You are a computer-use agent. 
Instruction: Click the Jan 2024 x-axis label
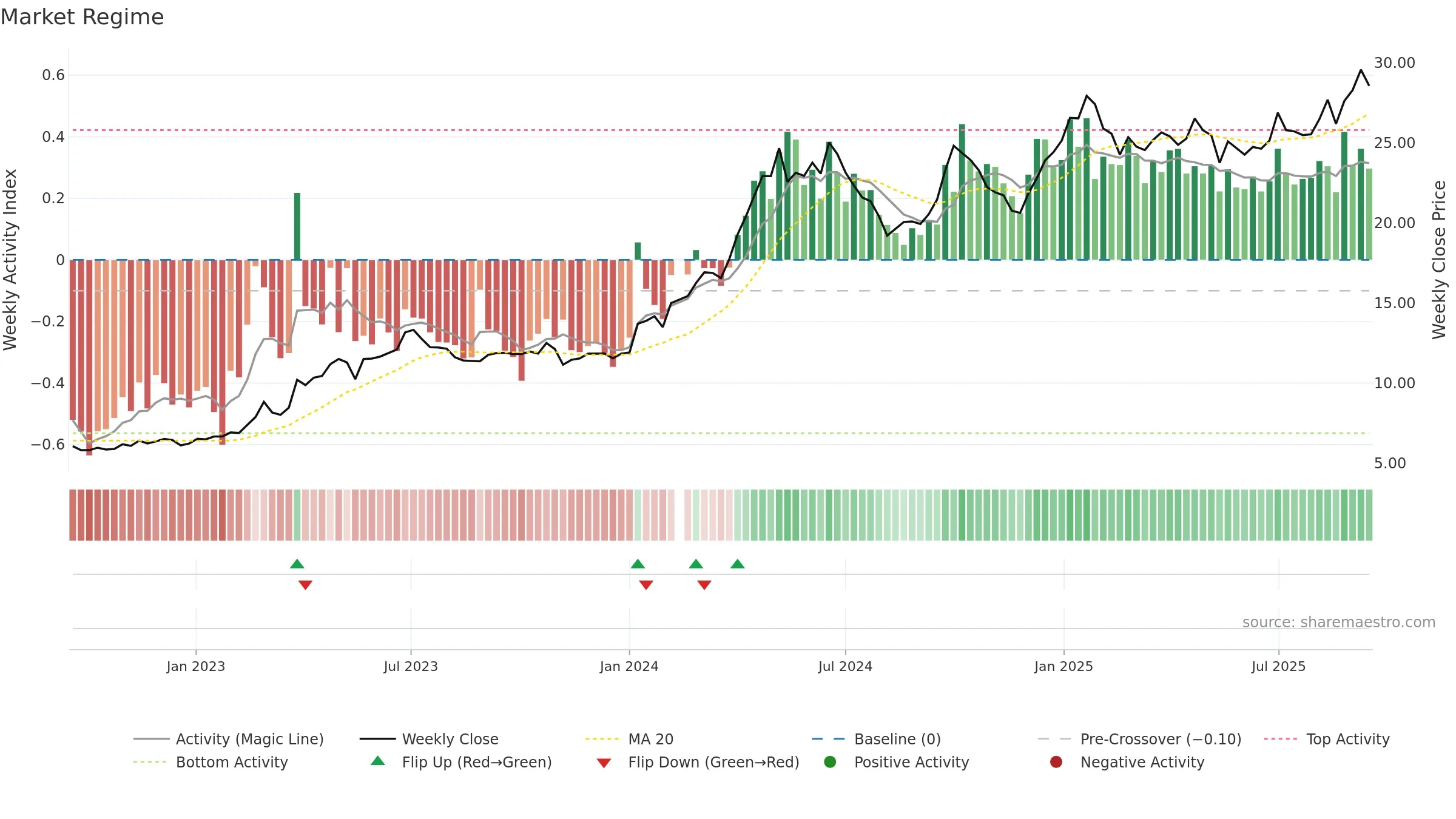tap(629, 666)
